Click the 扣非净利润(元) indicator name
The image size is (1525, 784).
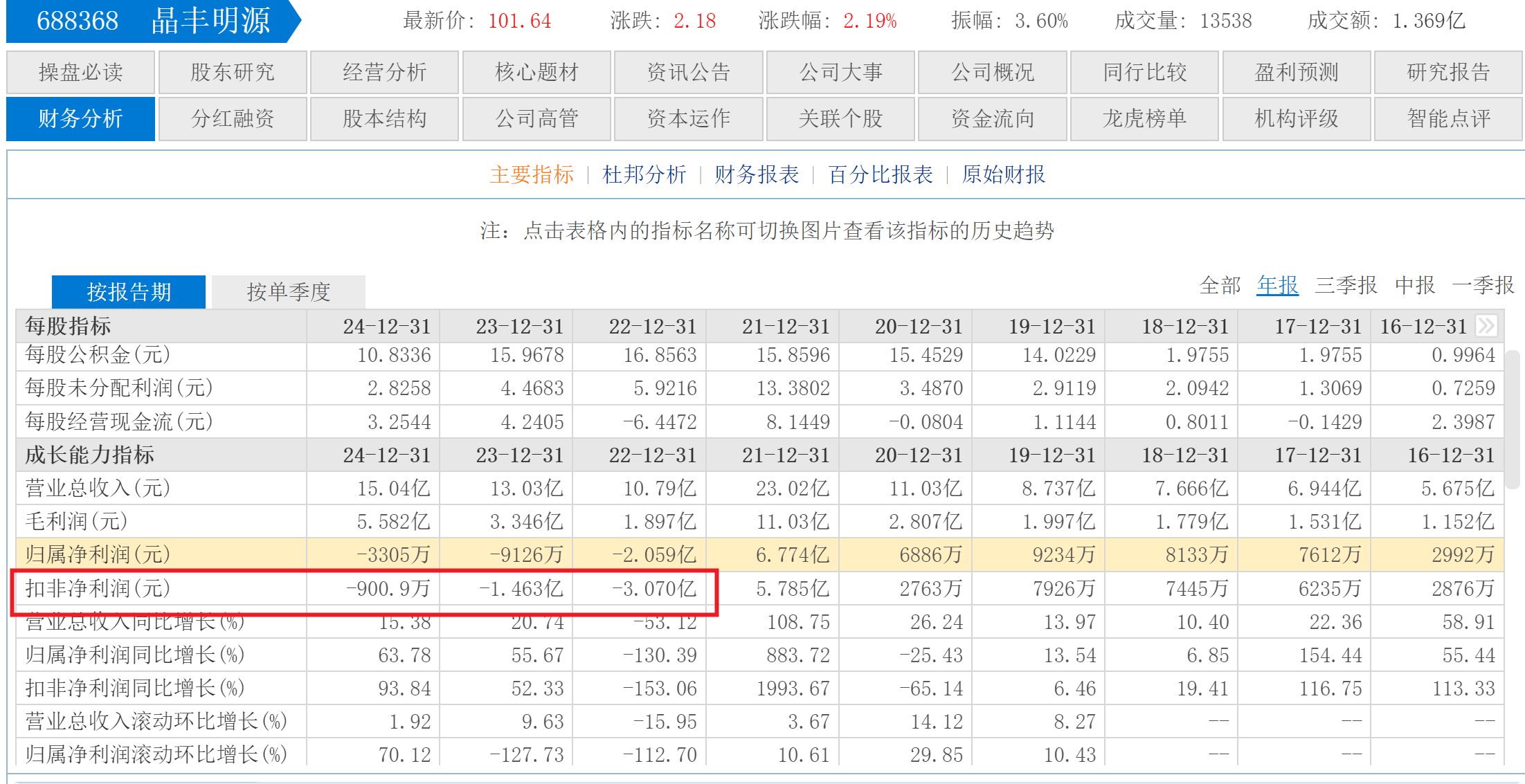tap(98, 589)
